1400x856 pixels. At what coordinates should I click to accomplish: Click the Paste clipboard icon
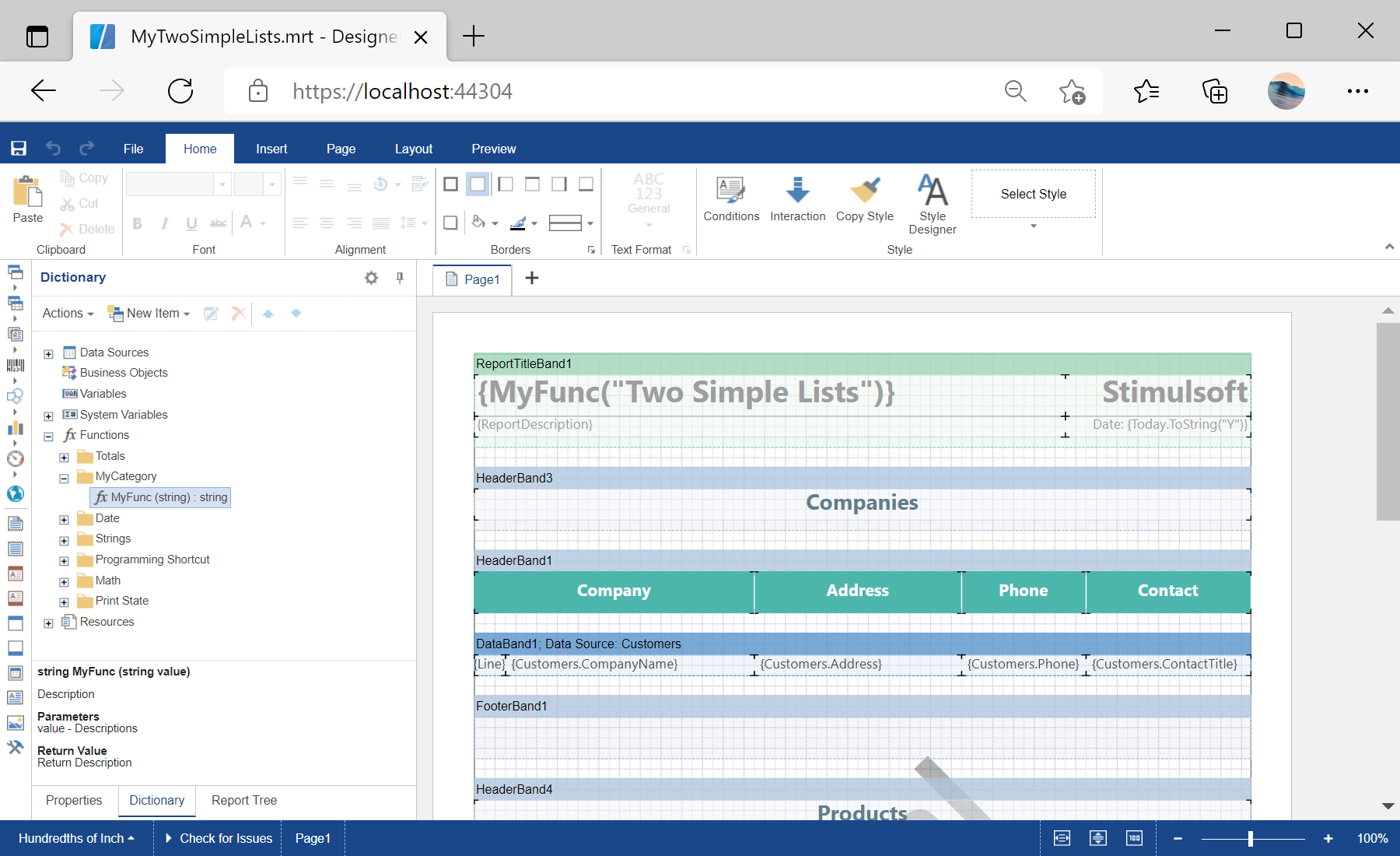27,191
